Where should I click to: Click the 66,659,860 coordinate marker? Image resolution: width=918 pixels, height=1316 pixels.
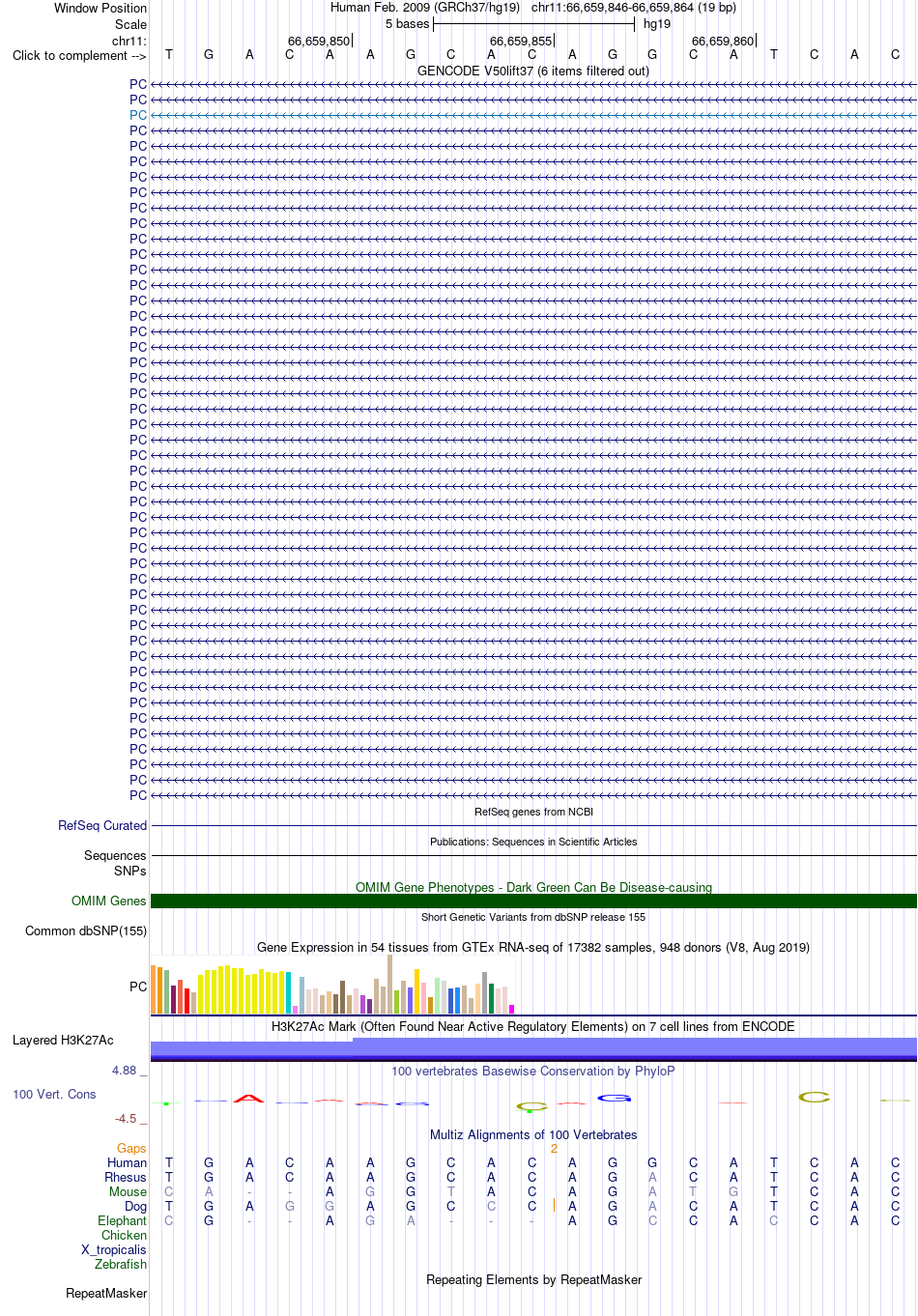(x=723, y=42)
